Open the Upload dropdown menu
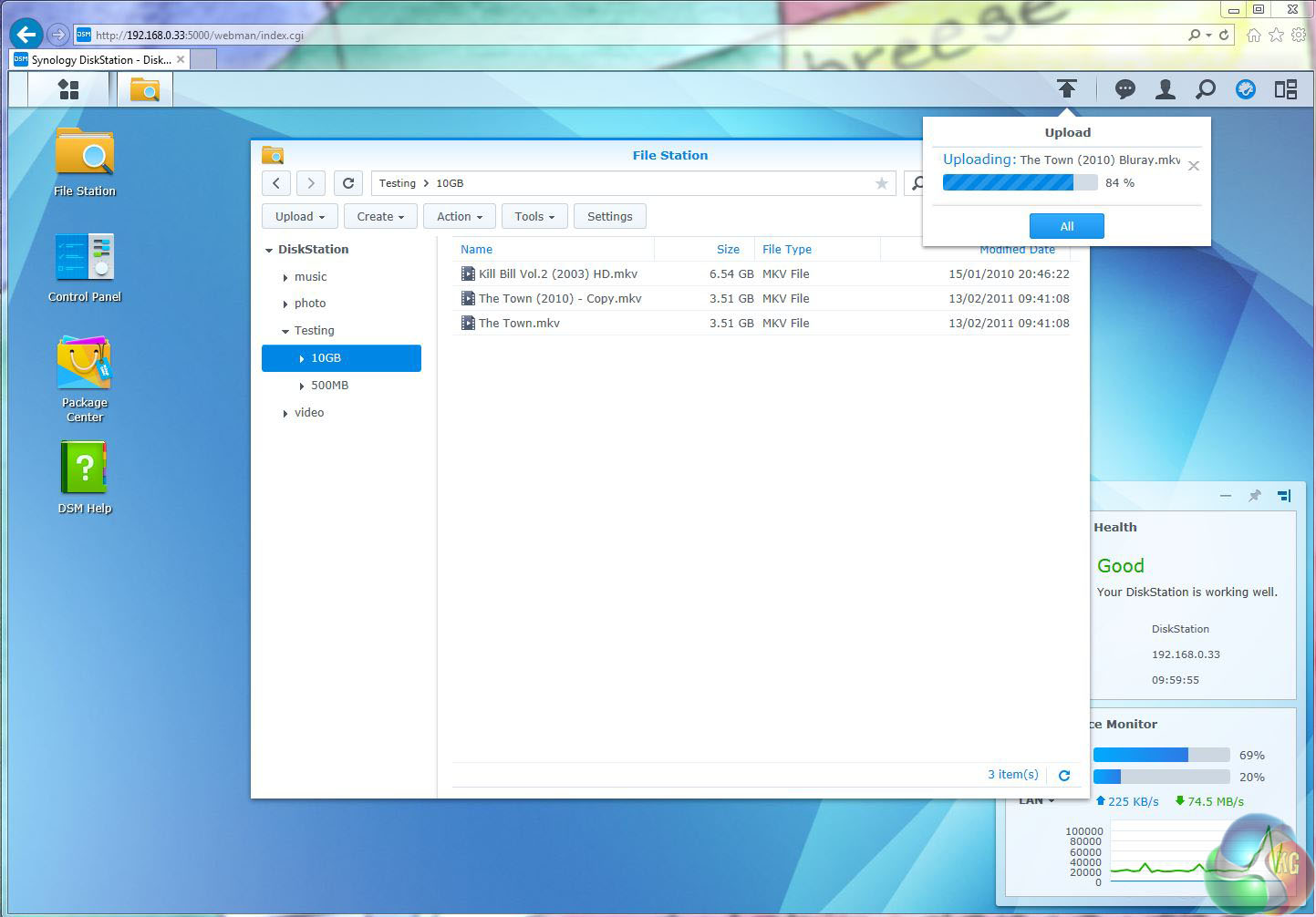 pyautogui.click(x=300, y=217)
